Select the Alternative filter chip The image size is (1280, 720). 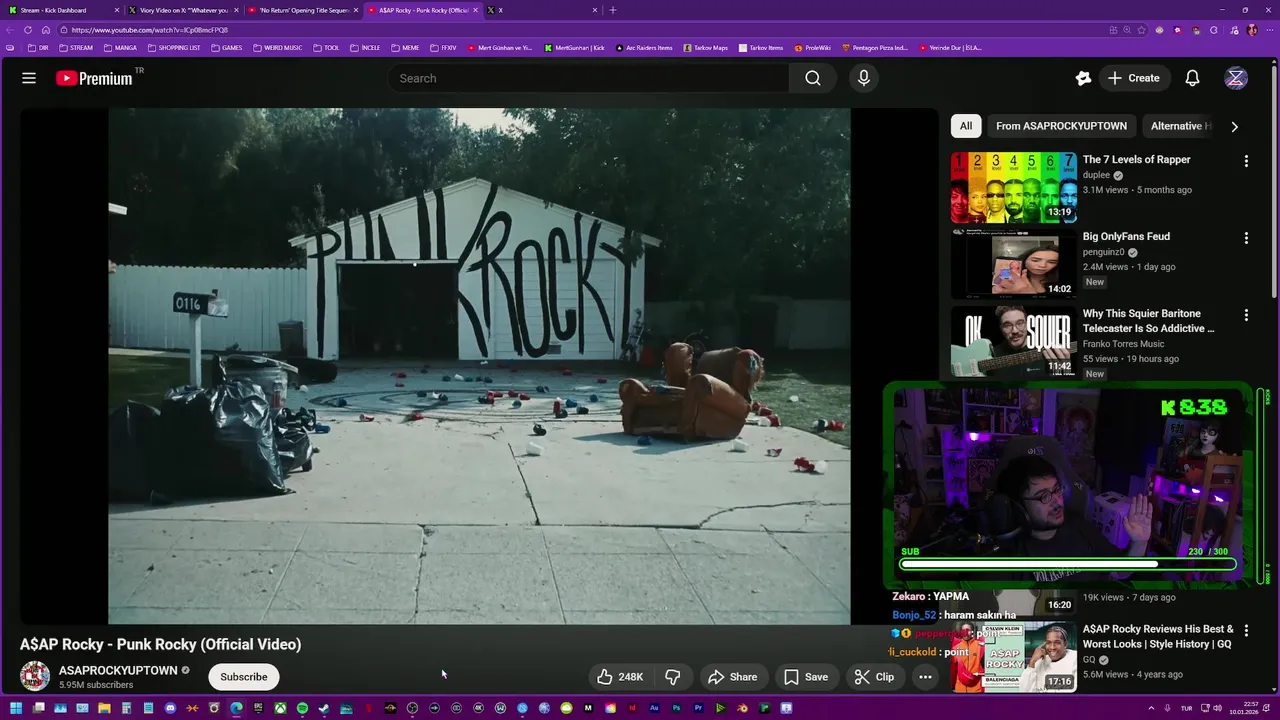click(1181, 126)
